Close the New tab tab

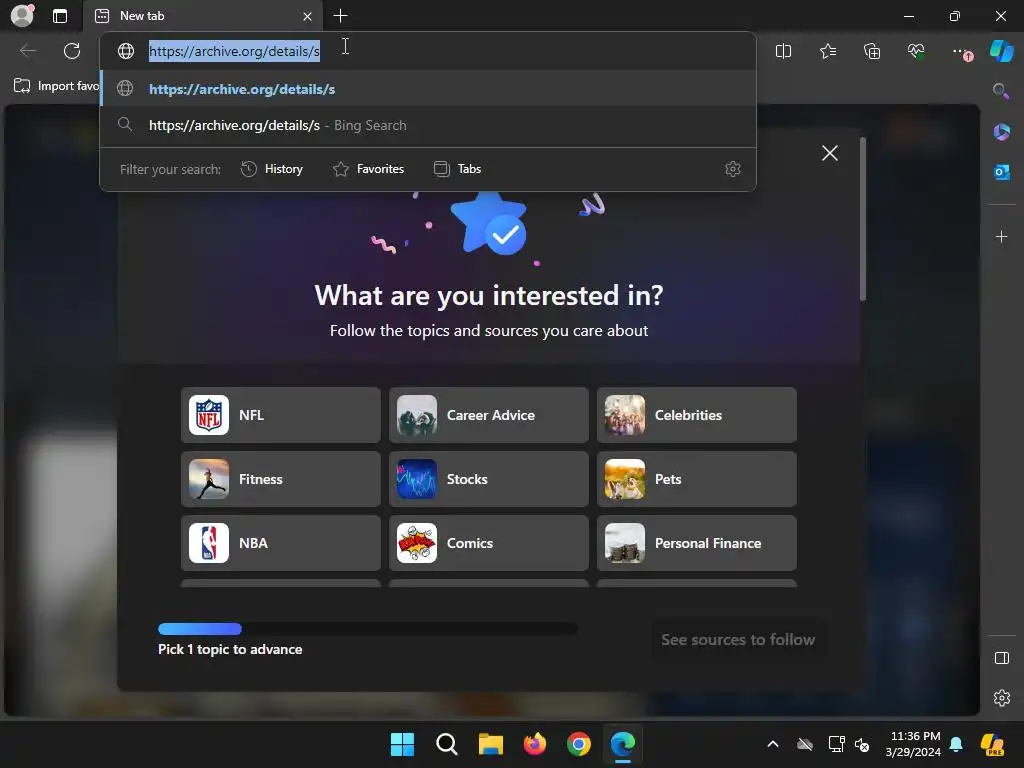[307, 16]
